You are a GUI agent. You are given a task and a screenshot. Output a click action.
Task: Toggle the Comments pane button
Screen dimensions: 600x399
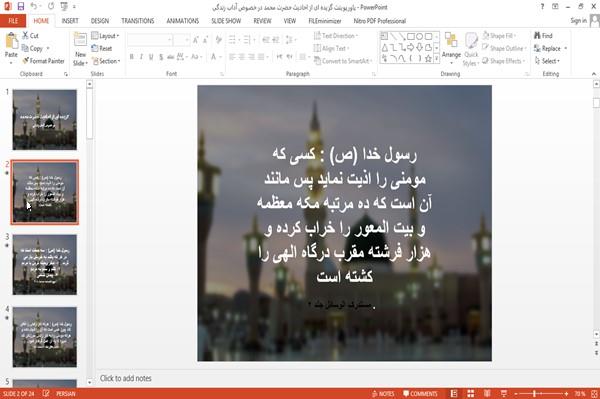click(420, 394)
